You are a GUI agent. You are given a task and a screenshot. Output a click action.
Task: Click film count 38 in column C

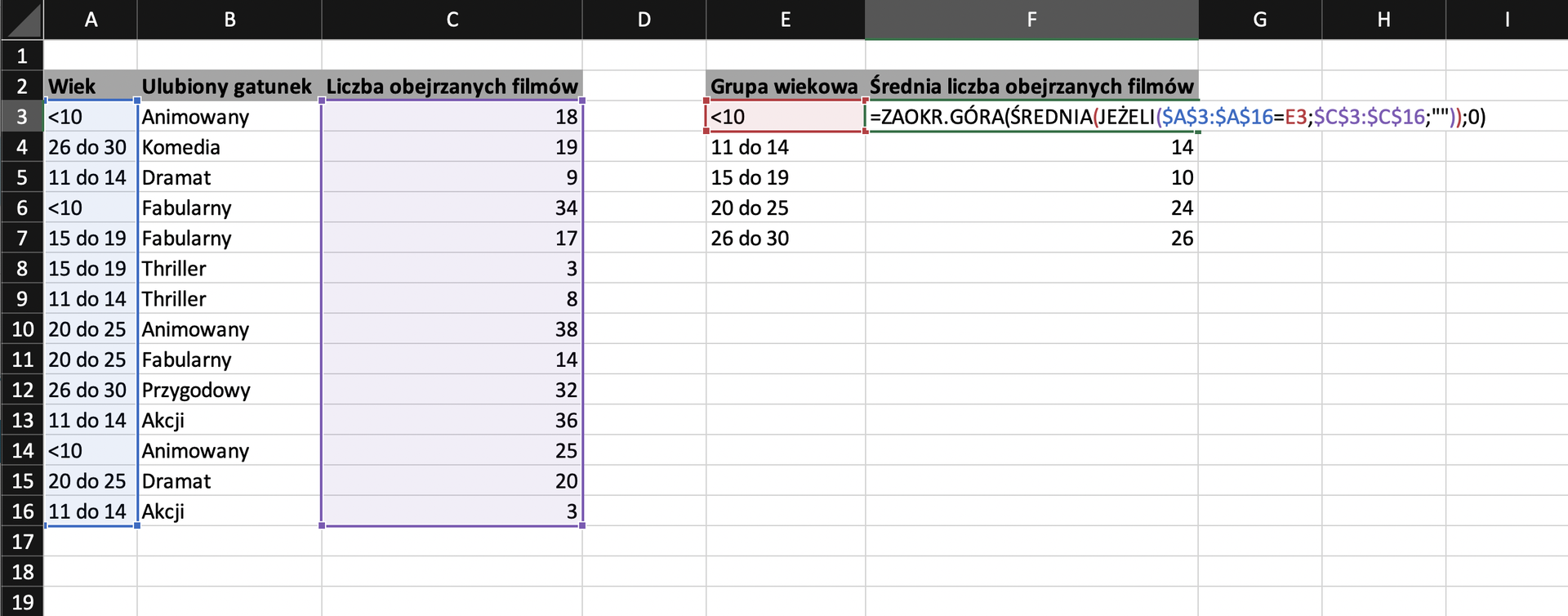[x=452, y=329]
